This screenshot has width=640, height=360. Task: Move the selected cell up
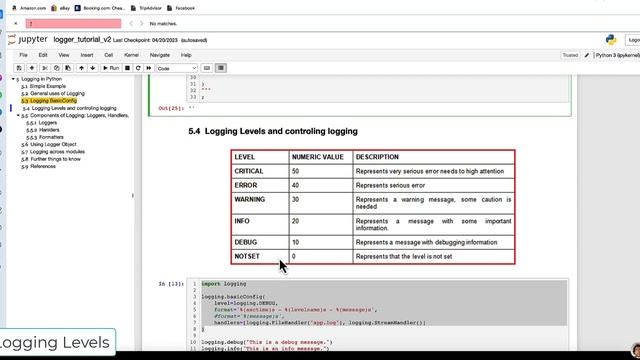point(81,68)
